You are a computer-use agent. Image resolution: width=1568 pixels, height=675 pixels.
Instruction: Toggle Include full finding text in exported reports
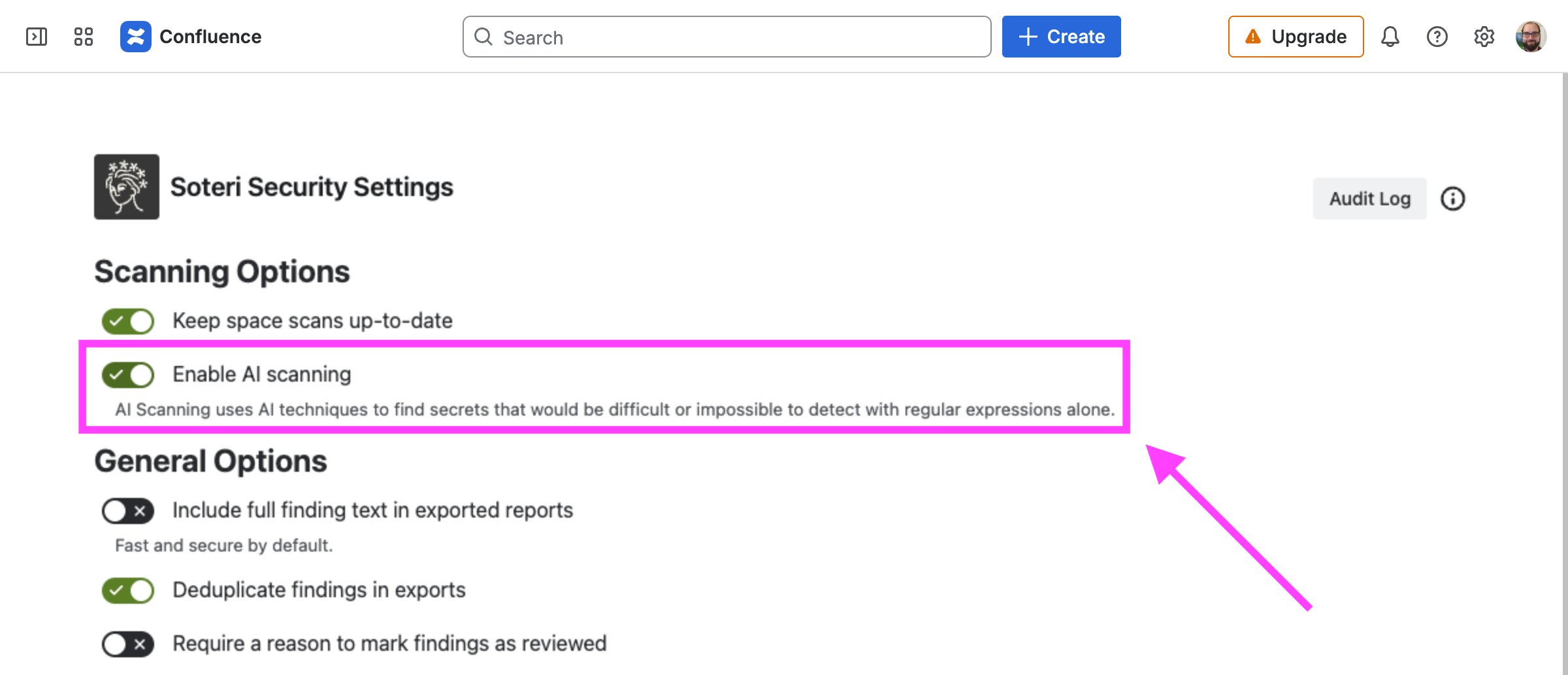pyautogui.click(x=128, y=511)
